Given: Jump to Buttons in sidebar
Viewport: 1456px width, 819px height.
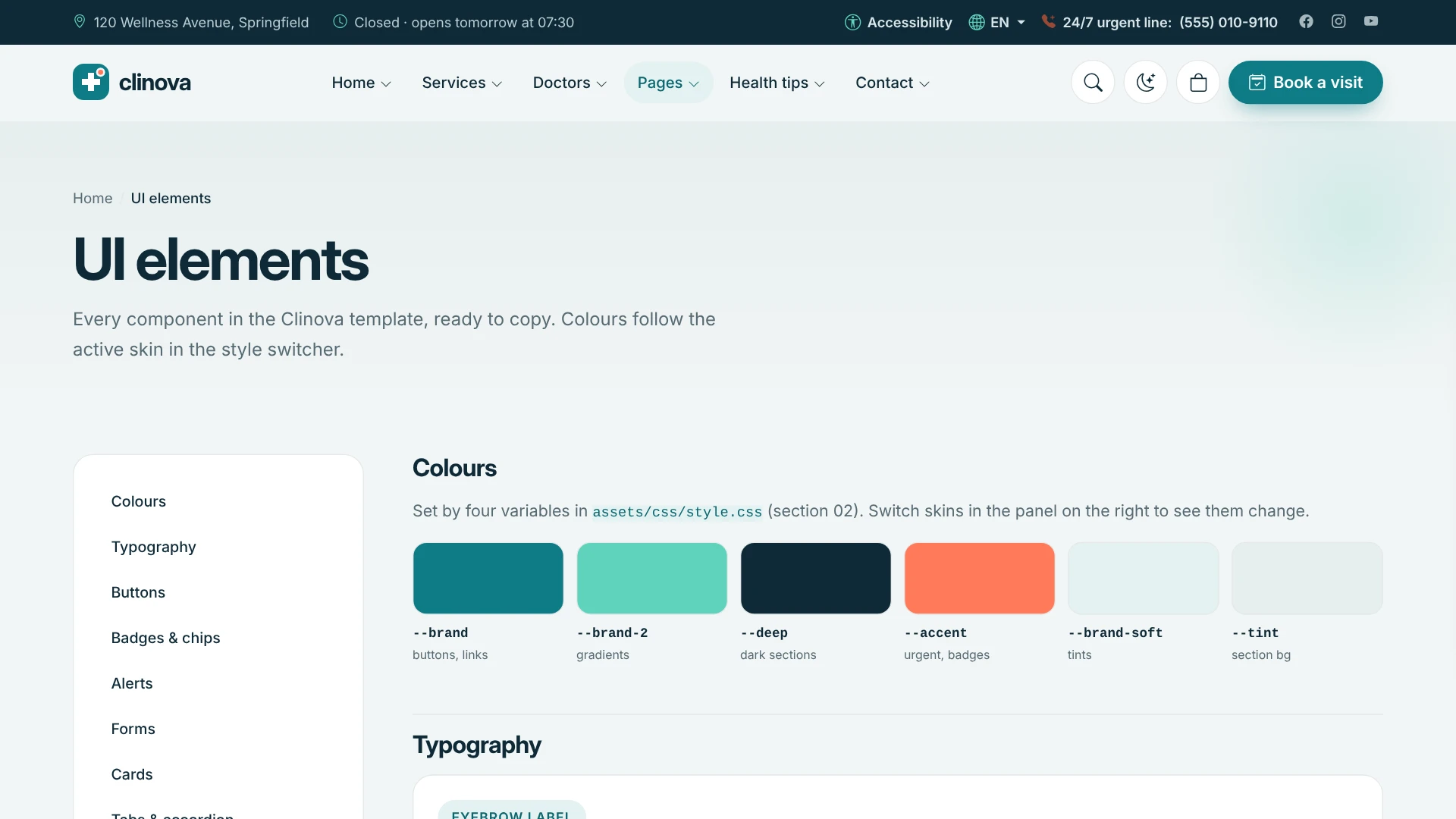Looking at the screenshot, I should 138,592.
